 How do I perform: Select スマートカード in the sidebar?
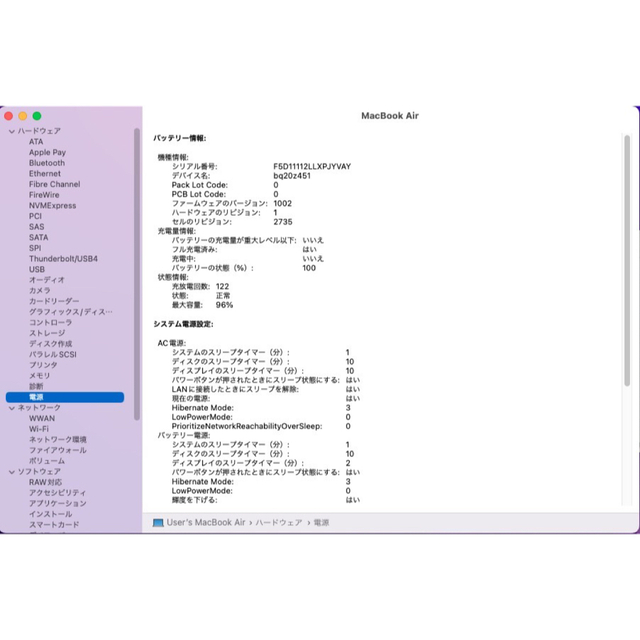point(54,524)
